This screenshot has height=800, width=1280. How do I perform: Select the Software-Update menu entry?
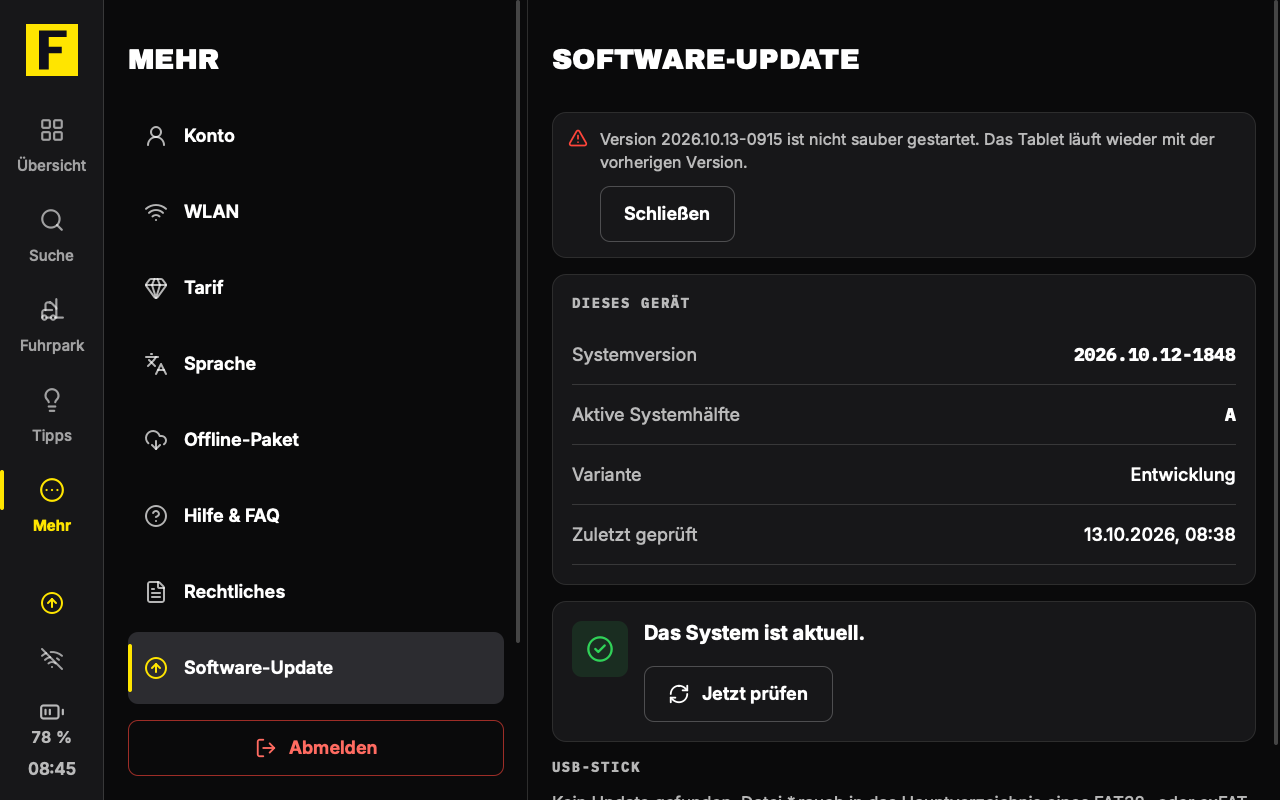coord(316,668)
